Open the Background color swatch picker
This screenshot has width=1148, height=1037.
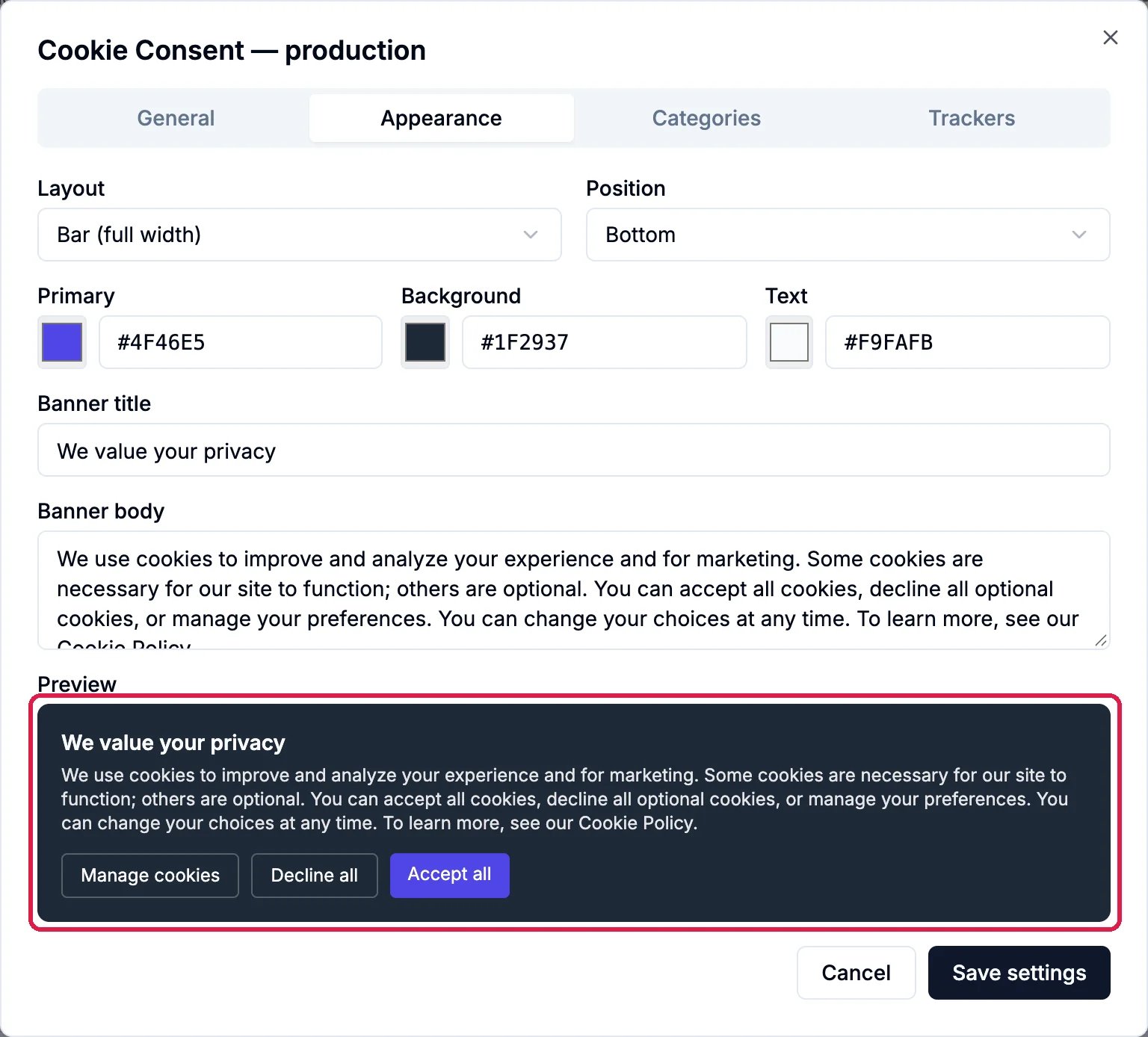coord(425,342)
